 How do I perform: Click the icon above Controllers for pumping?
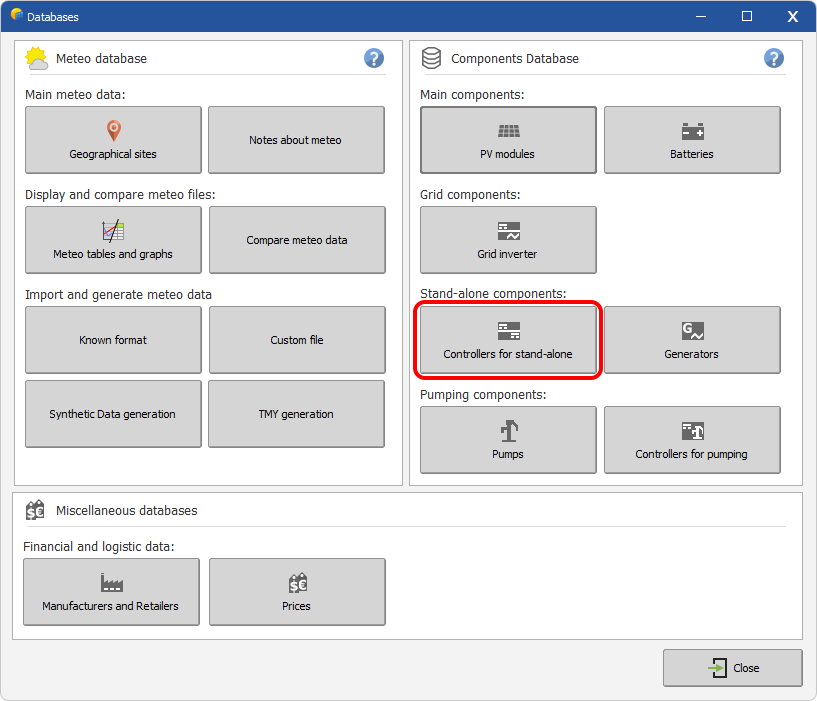(x=692, y=431)
